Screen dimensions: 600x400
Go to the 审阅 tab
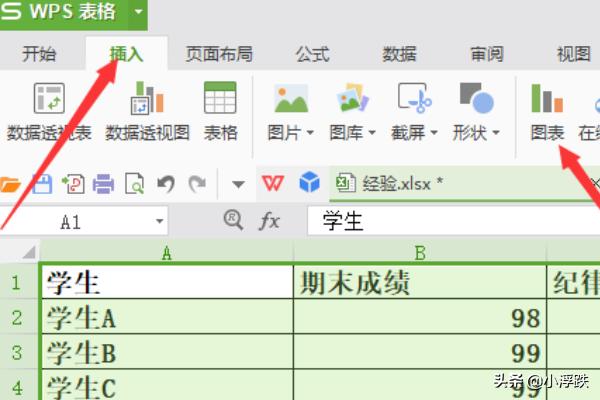tap(487, 54)
